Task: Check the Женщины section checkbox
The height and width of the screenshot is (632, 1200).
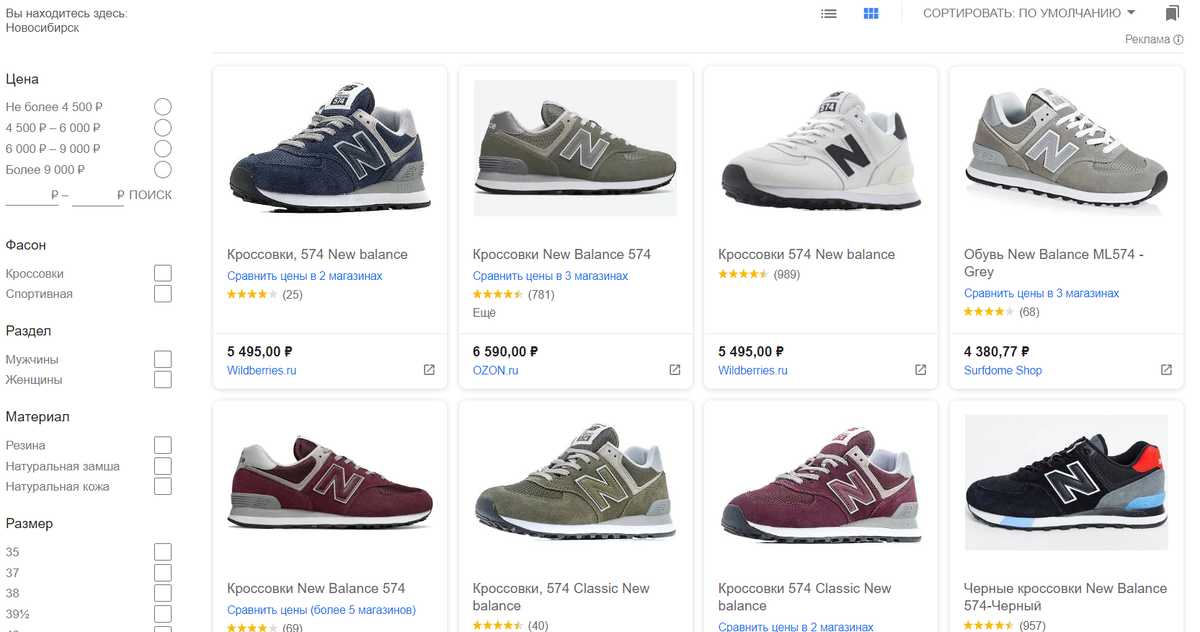Action: tap(163, 380)
